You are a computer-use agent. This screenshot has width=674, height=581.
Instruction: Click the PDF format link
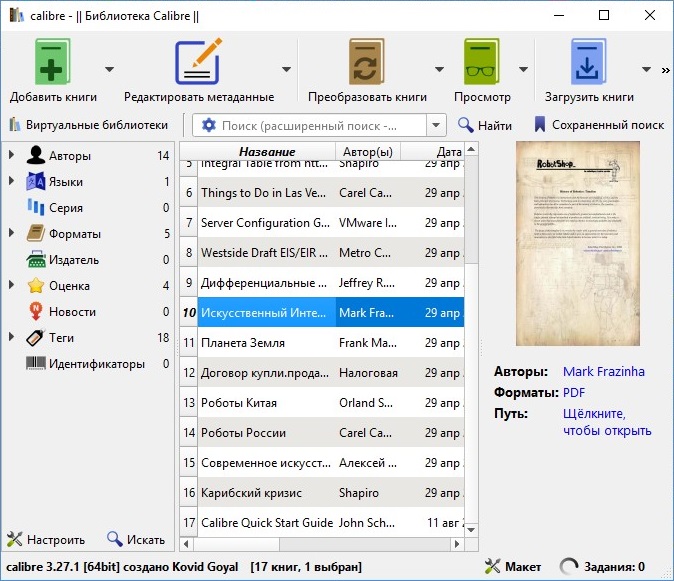click(574, 392)
